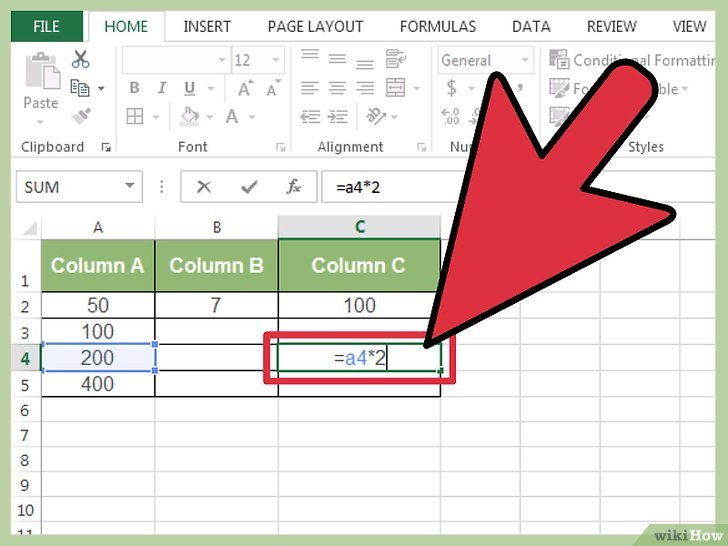
Task: Click the Increase Decimal icon
Action: coord(450,116)
